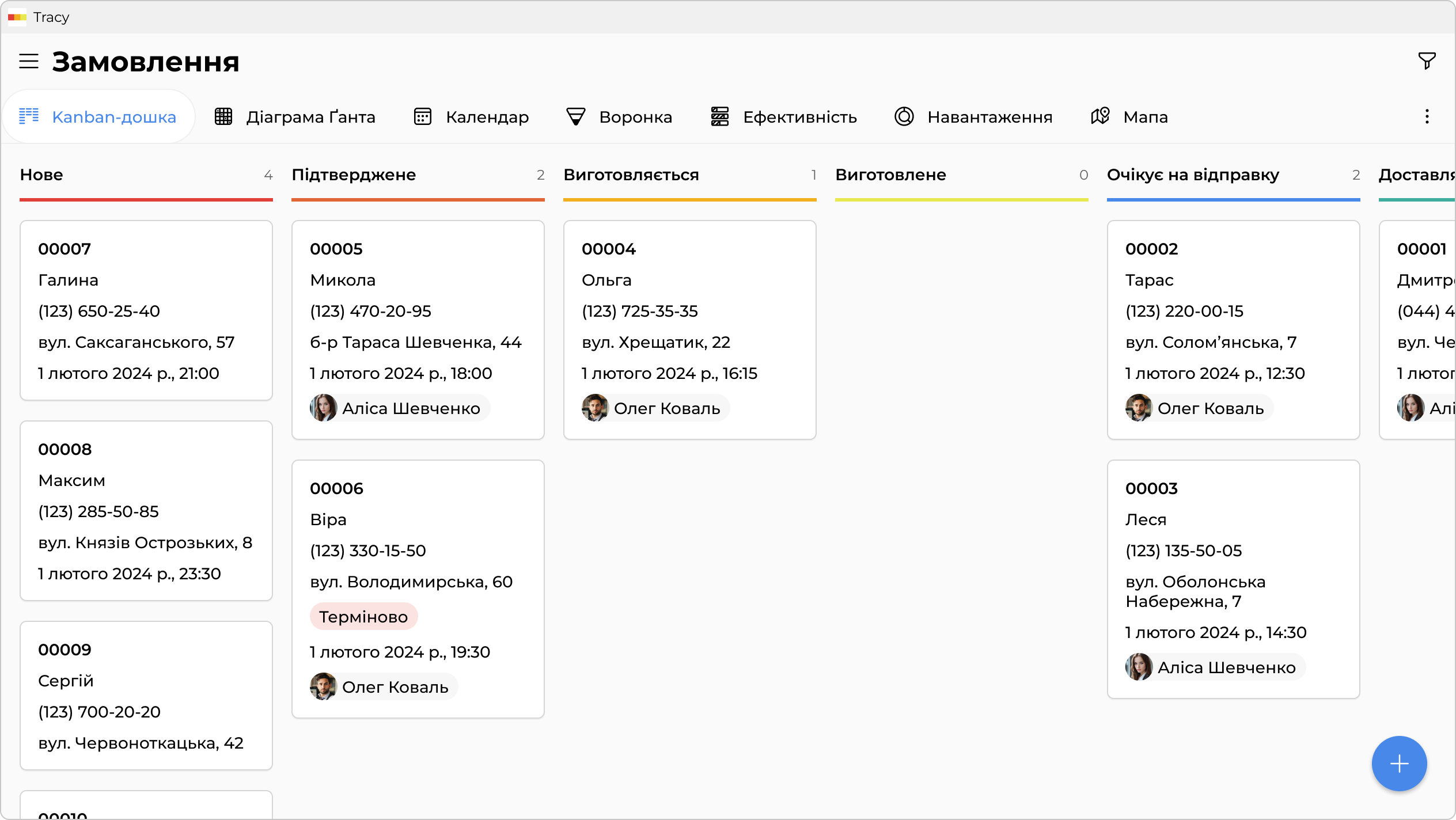Click the blue plus add button
The image size is (1456, 820).
pyautogui.click(x=1399, y=764)
